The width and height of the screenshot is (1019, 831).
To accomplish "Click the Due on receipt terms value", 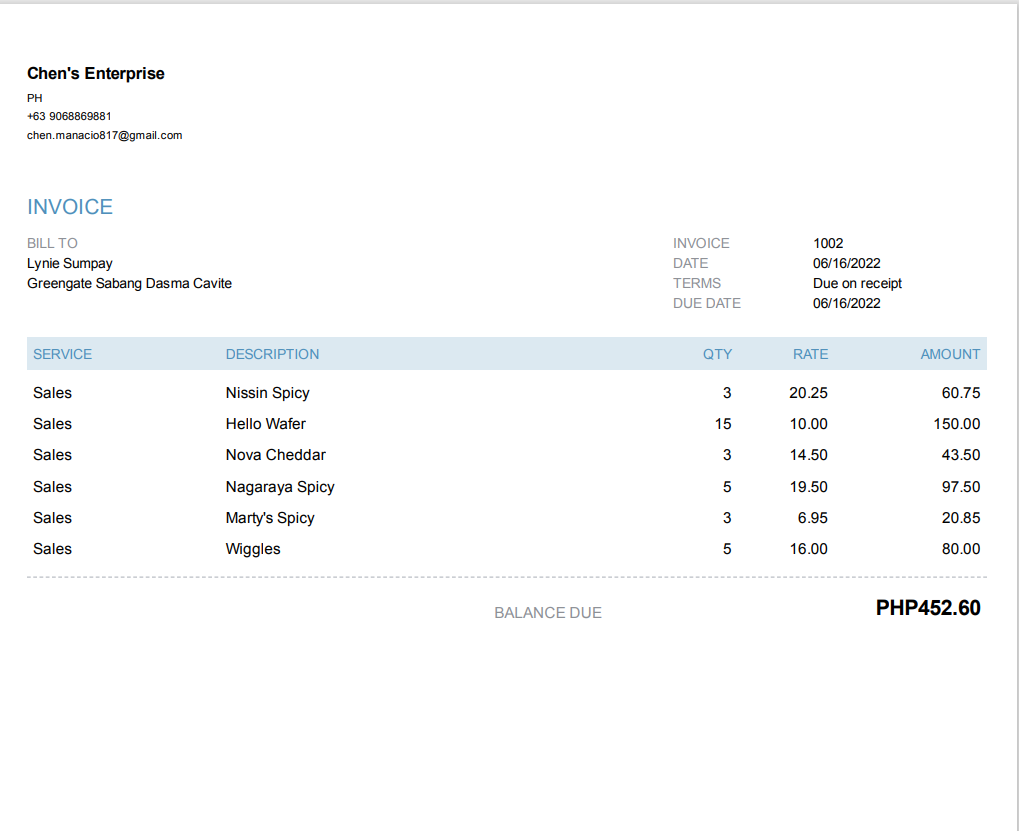I will coord(857,283).
